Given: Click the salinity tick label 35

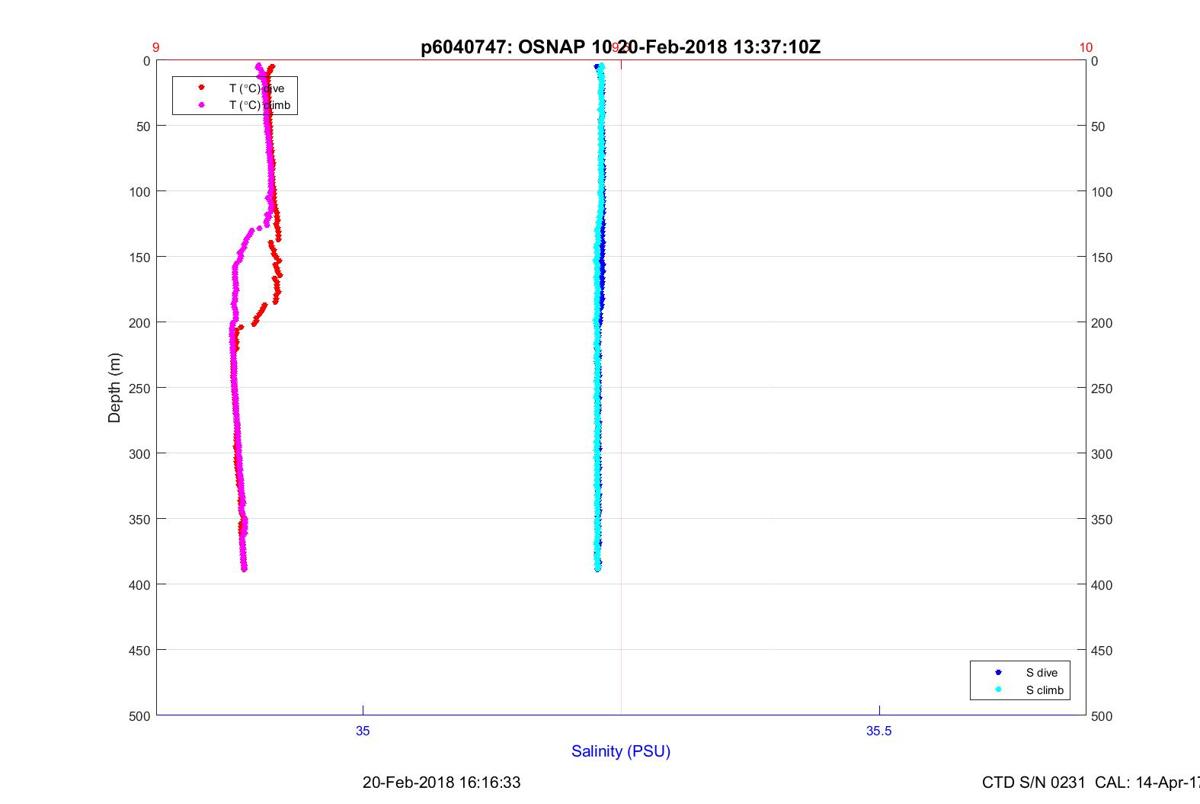Looking at the screenshot, I should click(363, 731).
